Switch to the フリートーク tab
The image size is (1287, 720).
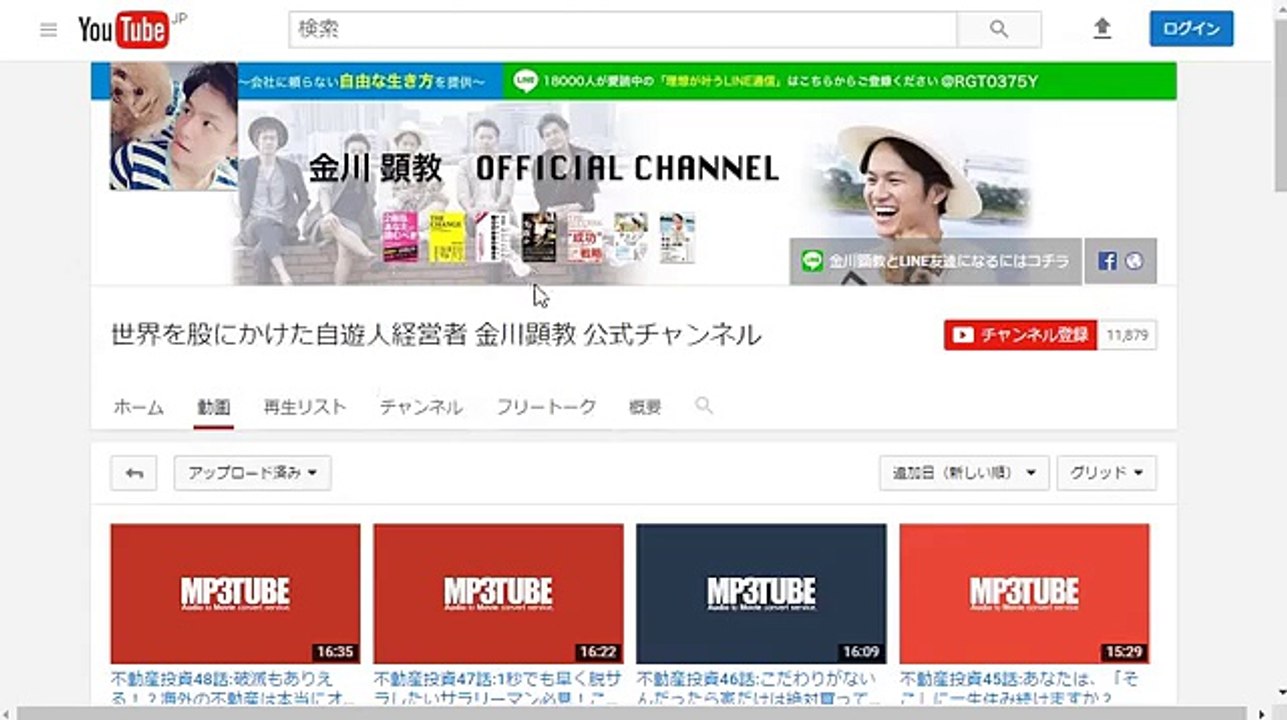(546, 407)
